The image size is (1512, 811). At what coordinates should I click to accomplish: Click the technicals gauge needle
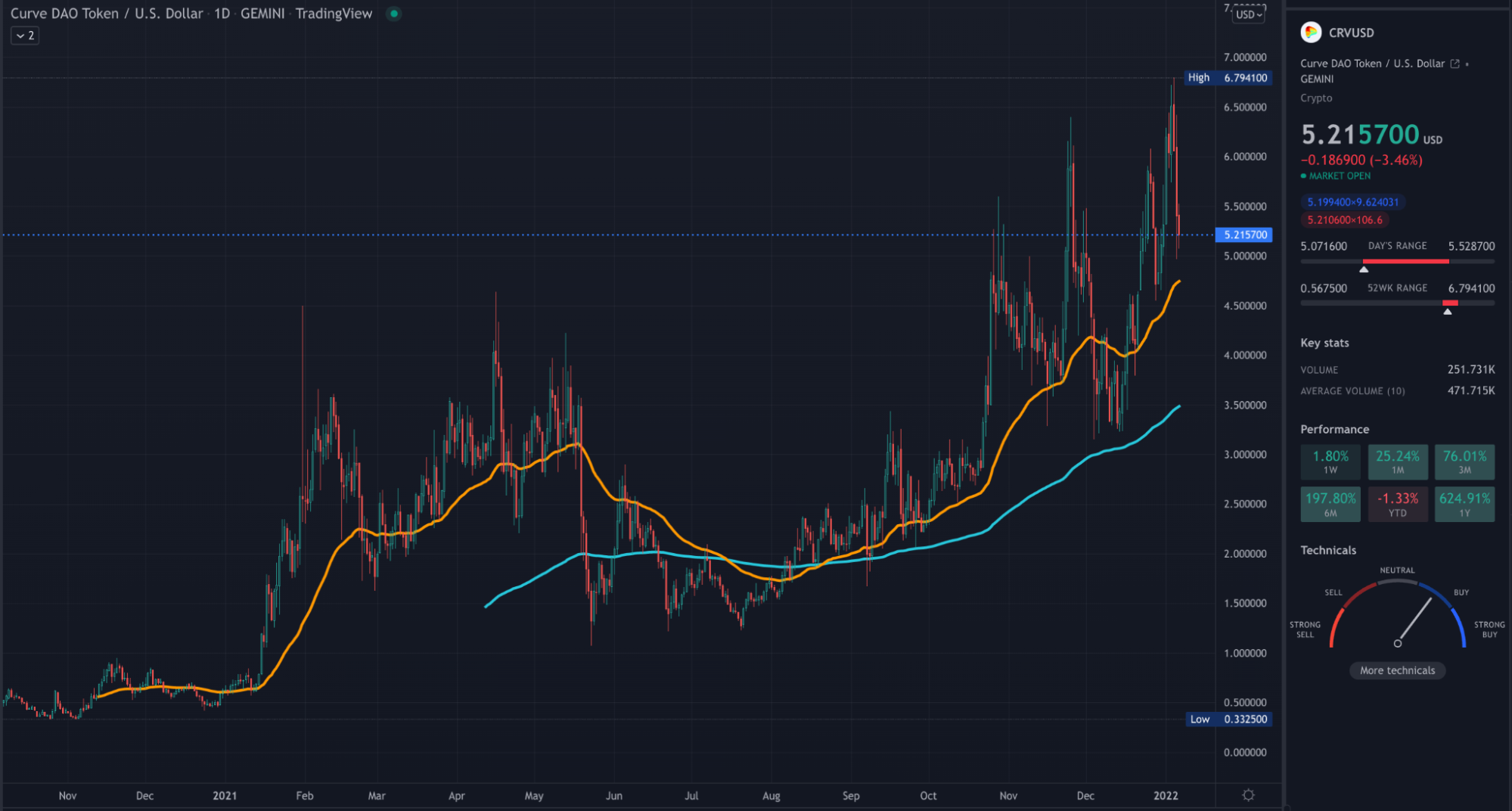pos(1414,620)
